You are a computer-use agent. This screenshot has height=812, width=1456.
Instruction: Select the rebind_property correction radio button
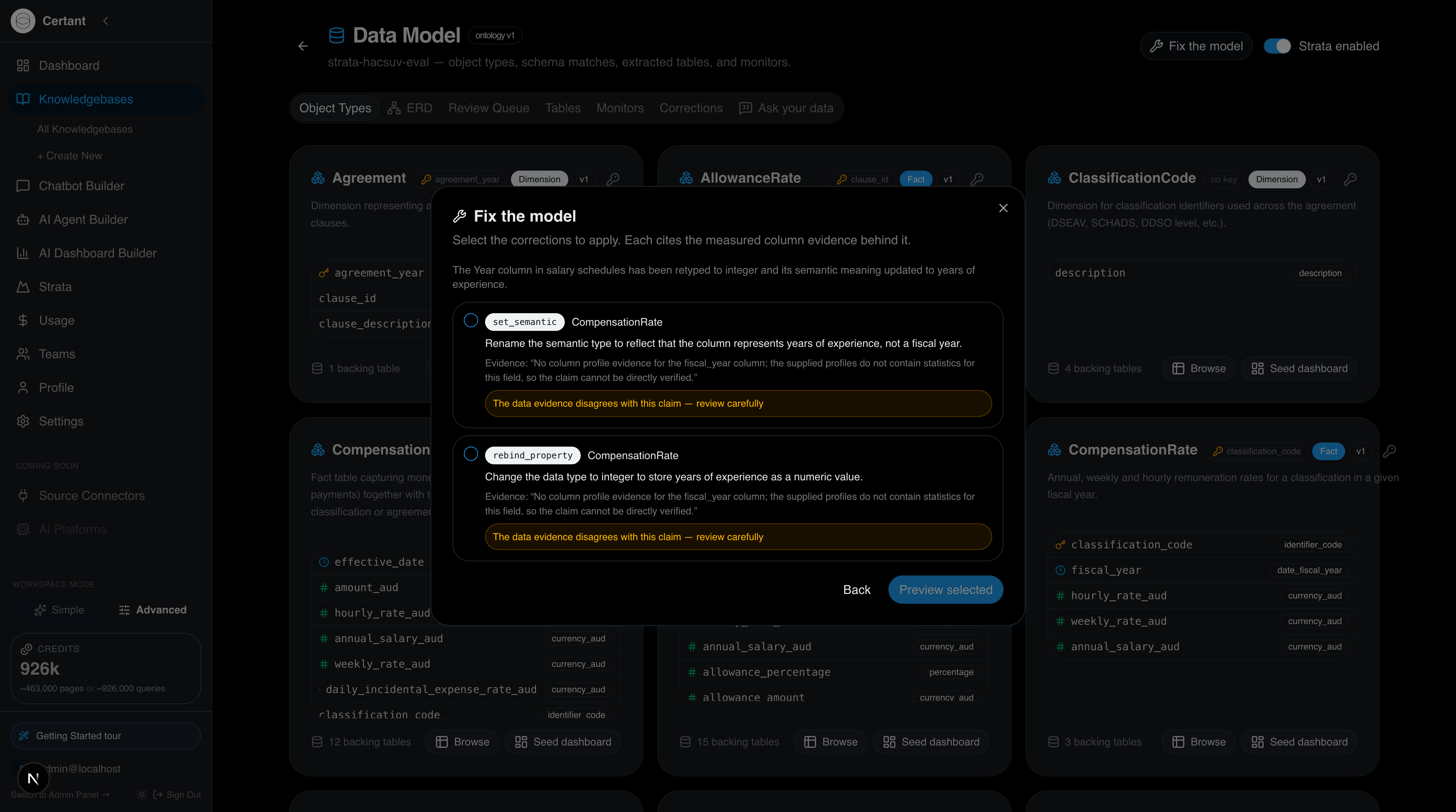[x=471, y=454]
